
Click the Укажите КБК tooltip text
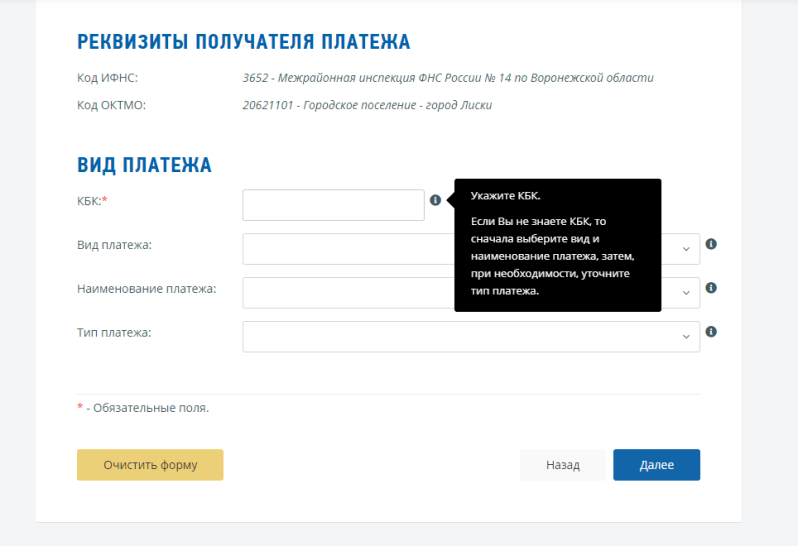tap(505, 195)
